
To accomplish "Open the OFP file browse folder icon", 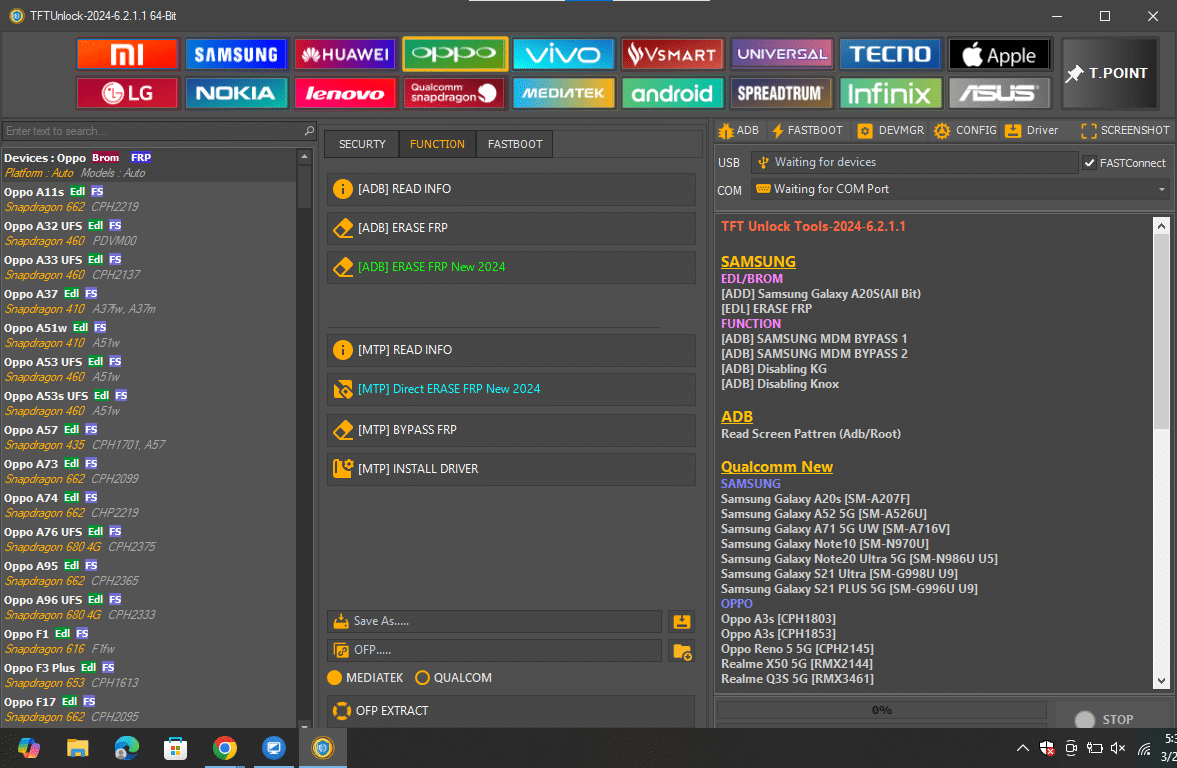I will pyautogui.click(x=682, y=652).
